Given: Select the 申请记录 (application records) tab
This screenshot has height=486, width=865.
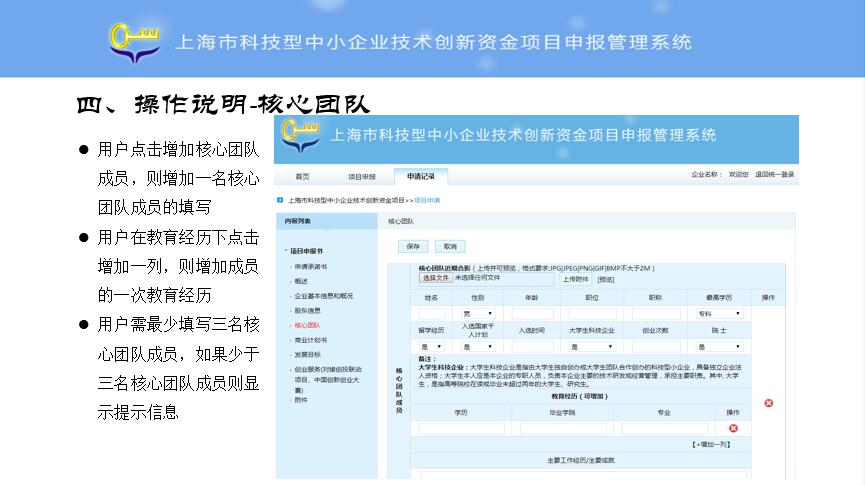Looking at the screenshot, I should point(421,177).
